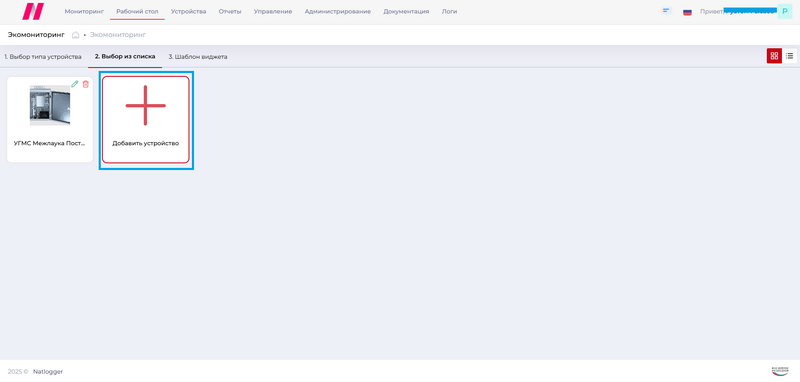The image size is (800, 382).
Task: Select the УГМС Межлаука device thumbnail image
Action: 50,105
